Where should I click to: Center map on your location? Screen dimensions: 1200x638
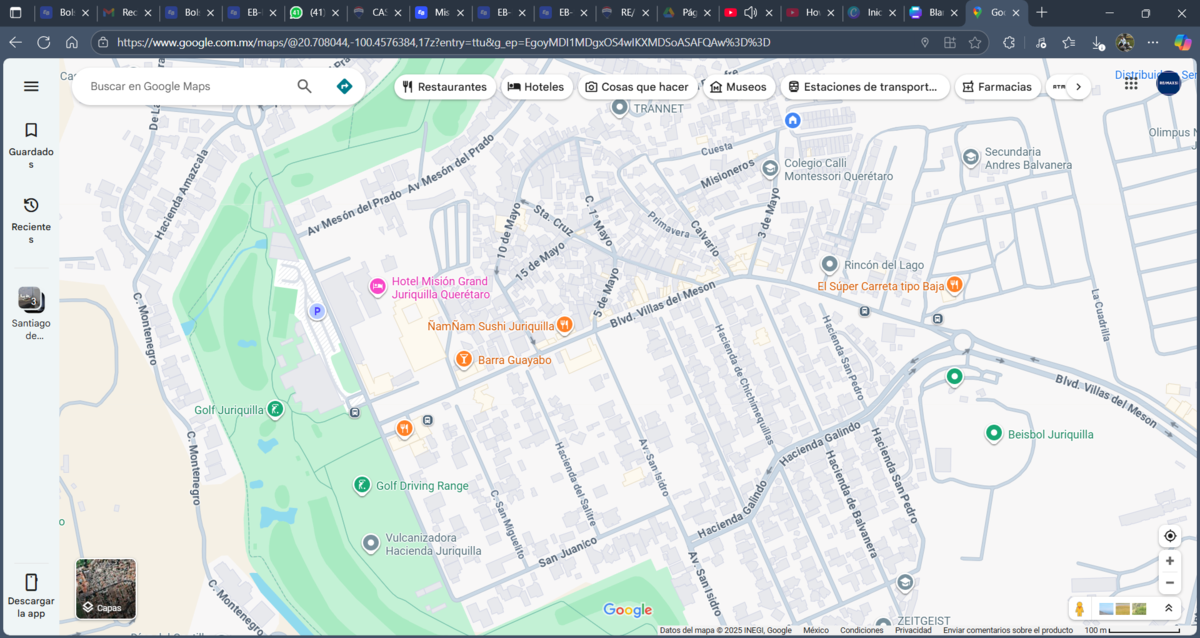[x=1170, y=536]
